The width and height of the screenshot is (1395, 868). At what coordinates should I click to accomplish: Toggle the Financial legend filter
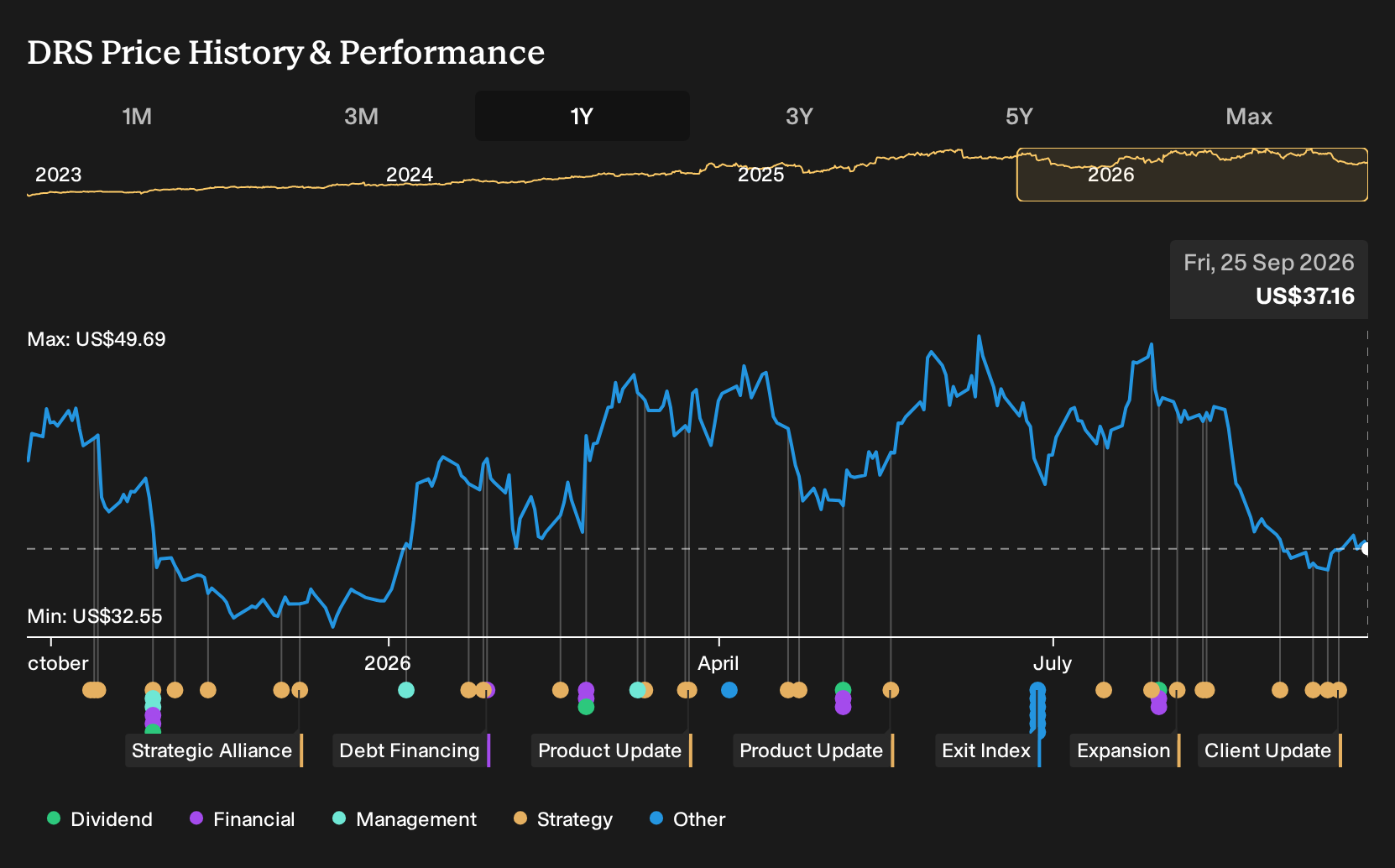243,819
